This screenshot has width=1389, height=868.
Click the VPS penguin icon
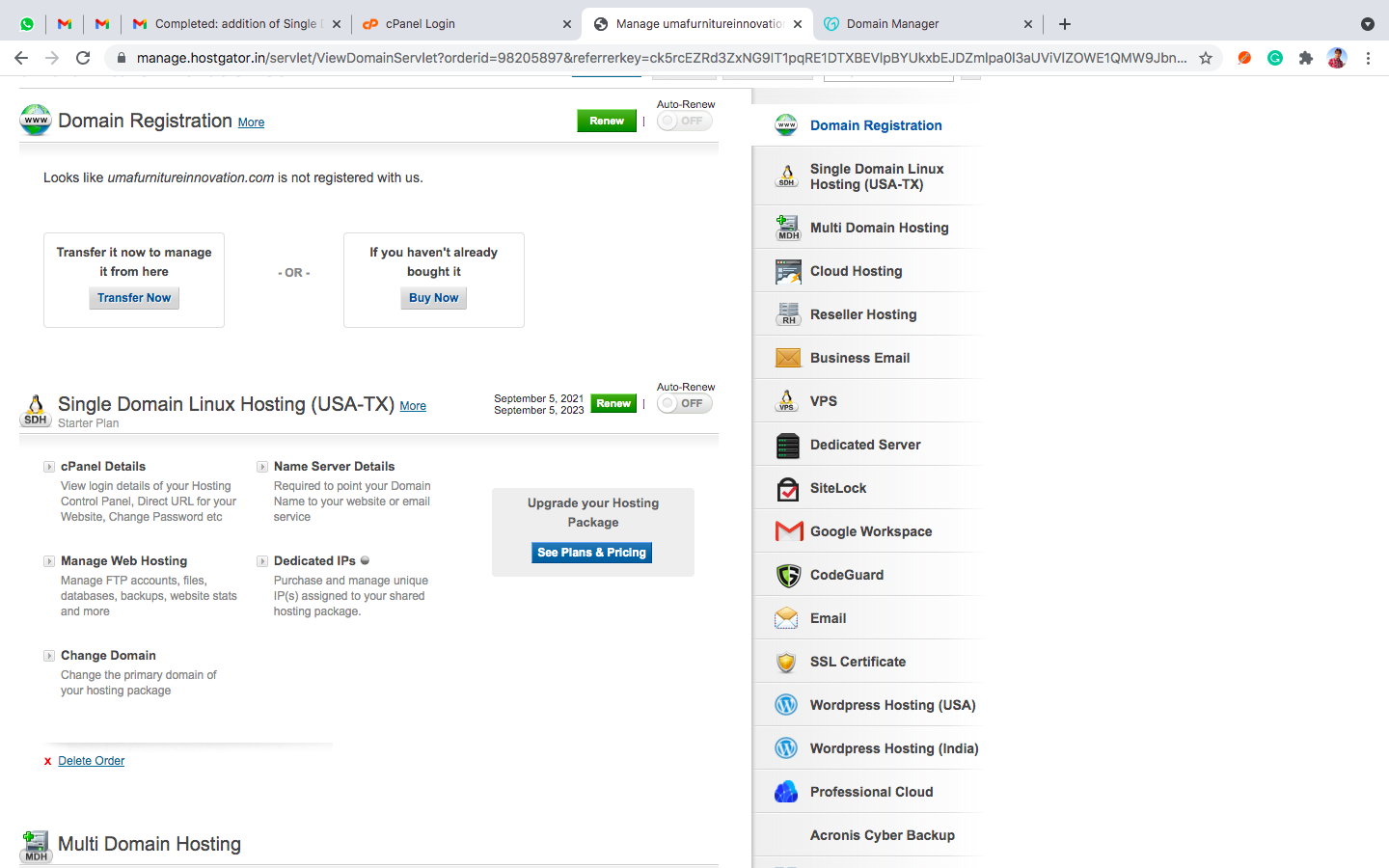tap(786, 401)
